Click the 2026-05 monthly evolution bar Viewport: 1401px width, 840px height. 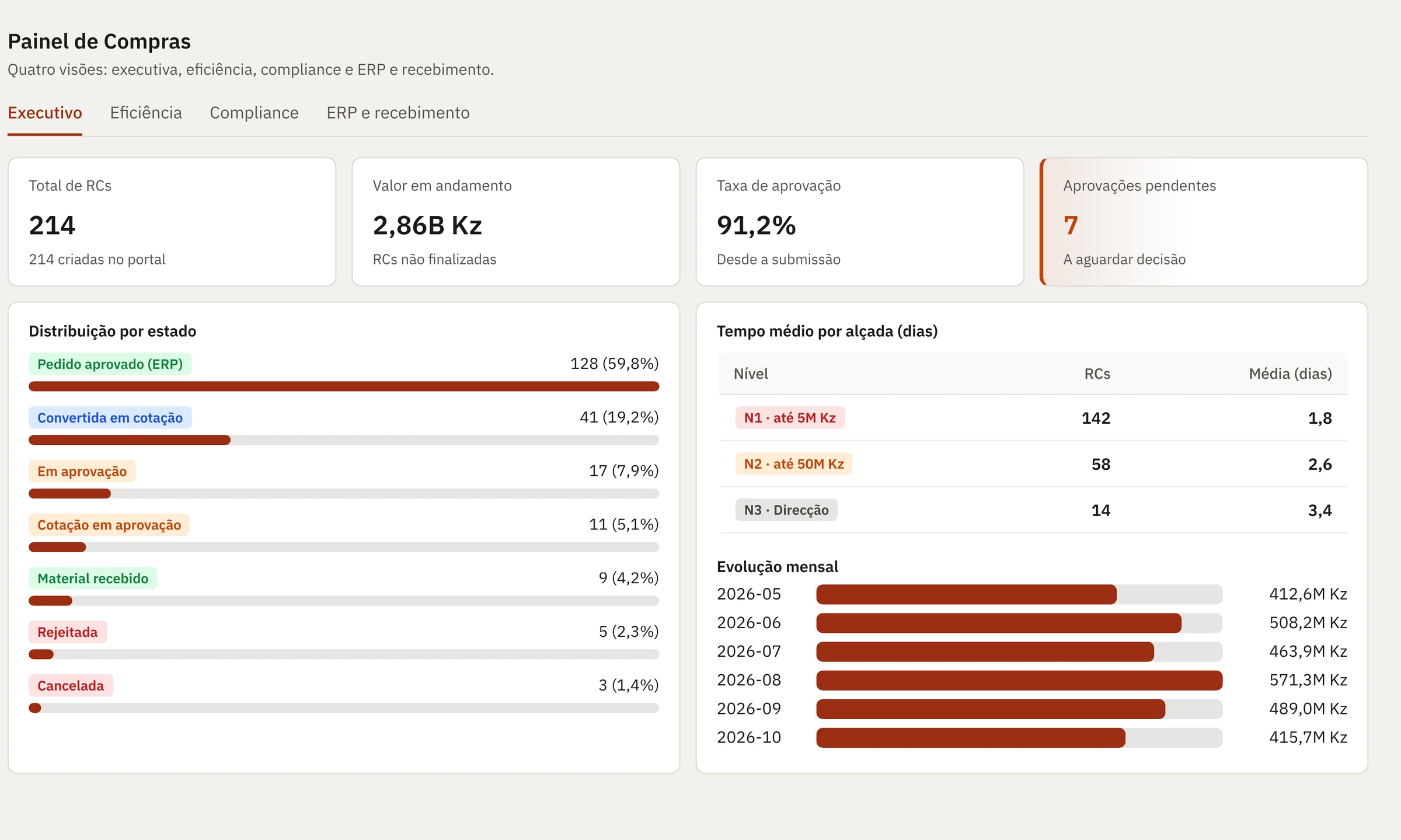[x=1019, y=594]
